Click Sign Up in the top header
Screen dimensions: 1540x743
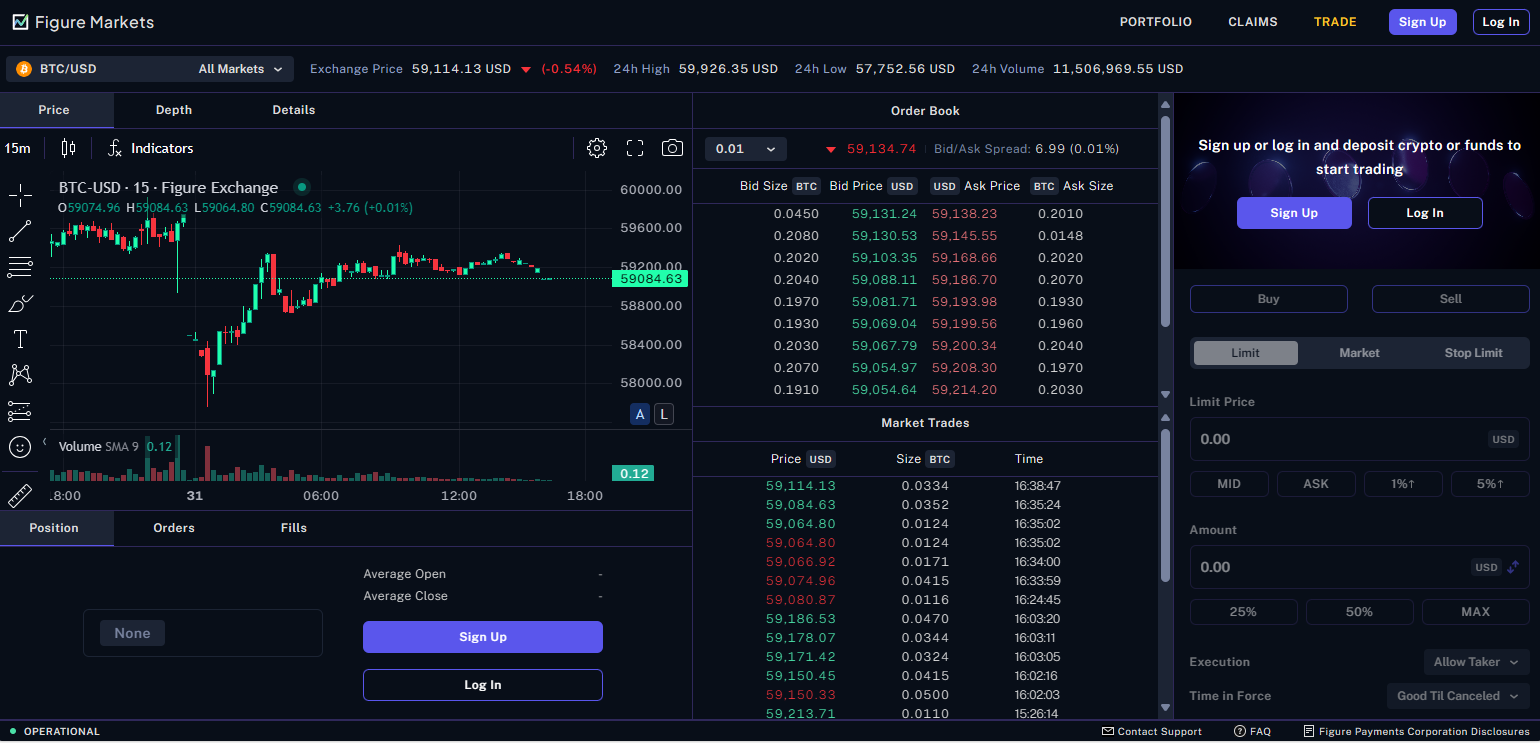tap(1422, 22)
